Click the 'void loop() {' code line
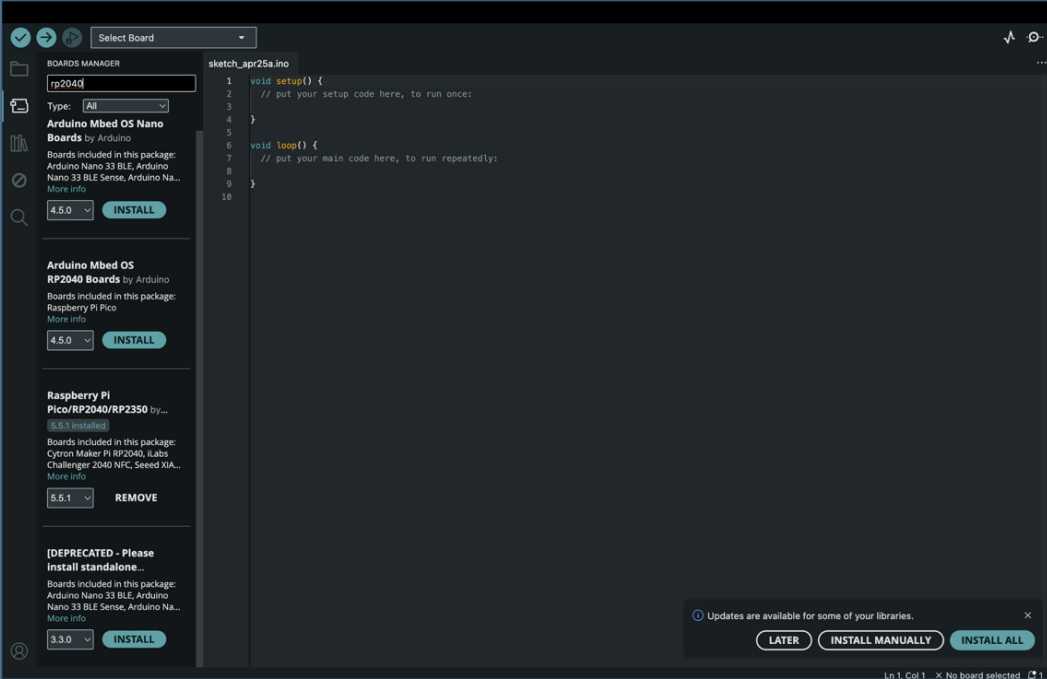1047x679 pixels. (284, 145)
